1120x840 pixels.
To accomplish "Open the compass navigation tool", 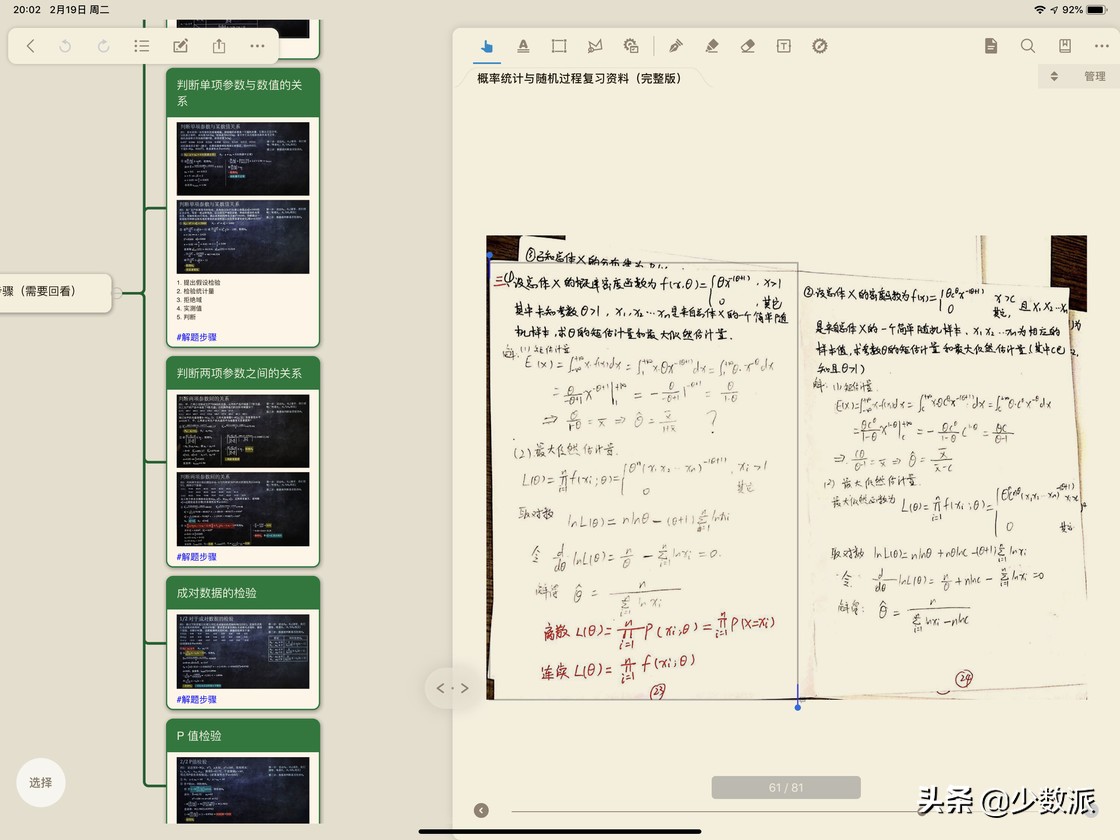I will pyautogui.click(x=820, y=46).
